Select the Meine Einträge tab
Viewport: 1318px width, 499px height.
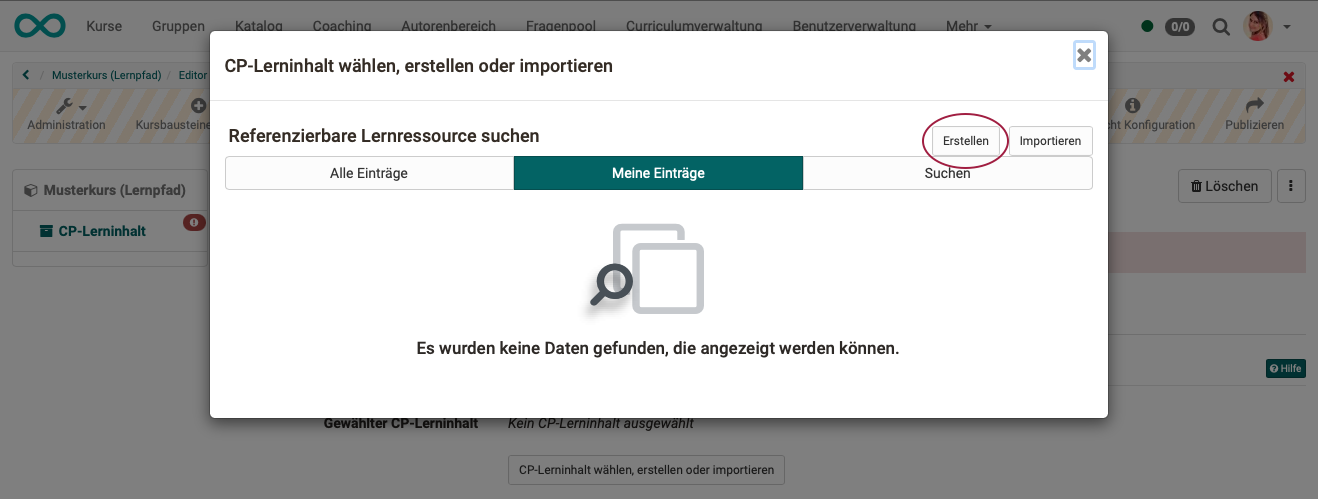[658, 173]
